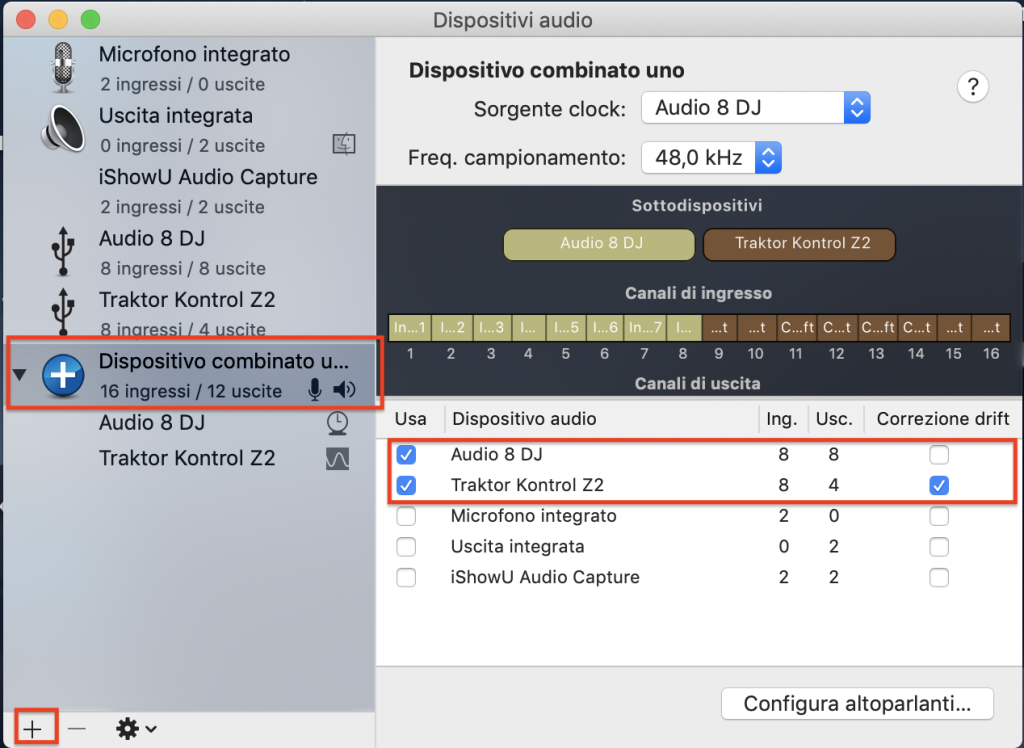Enable drift correction for Audio 8 DJ

(x=939, y=455)
